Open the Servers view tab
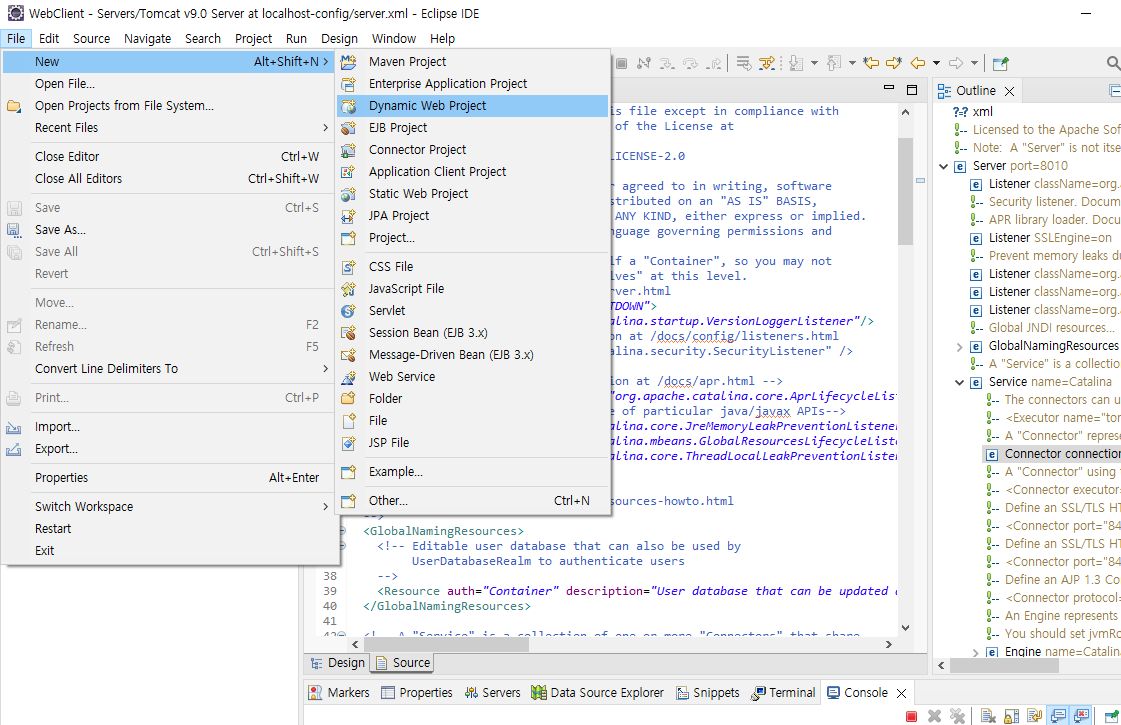 tap(493, 693)
